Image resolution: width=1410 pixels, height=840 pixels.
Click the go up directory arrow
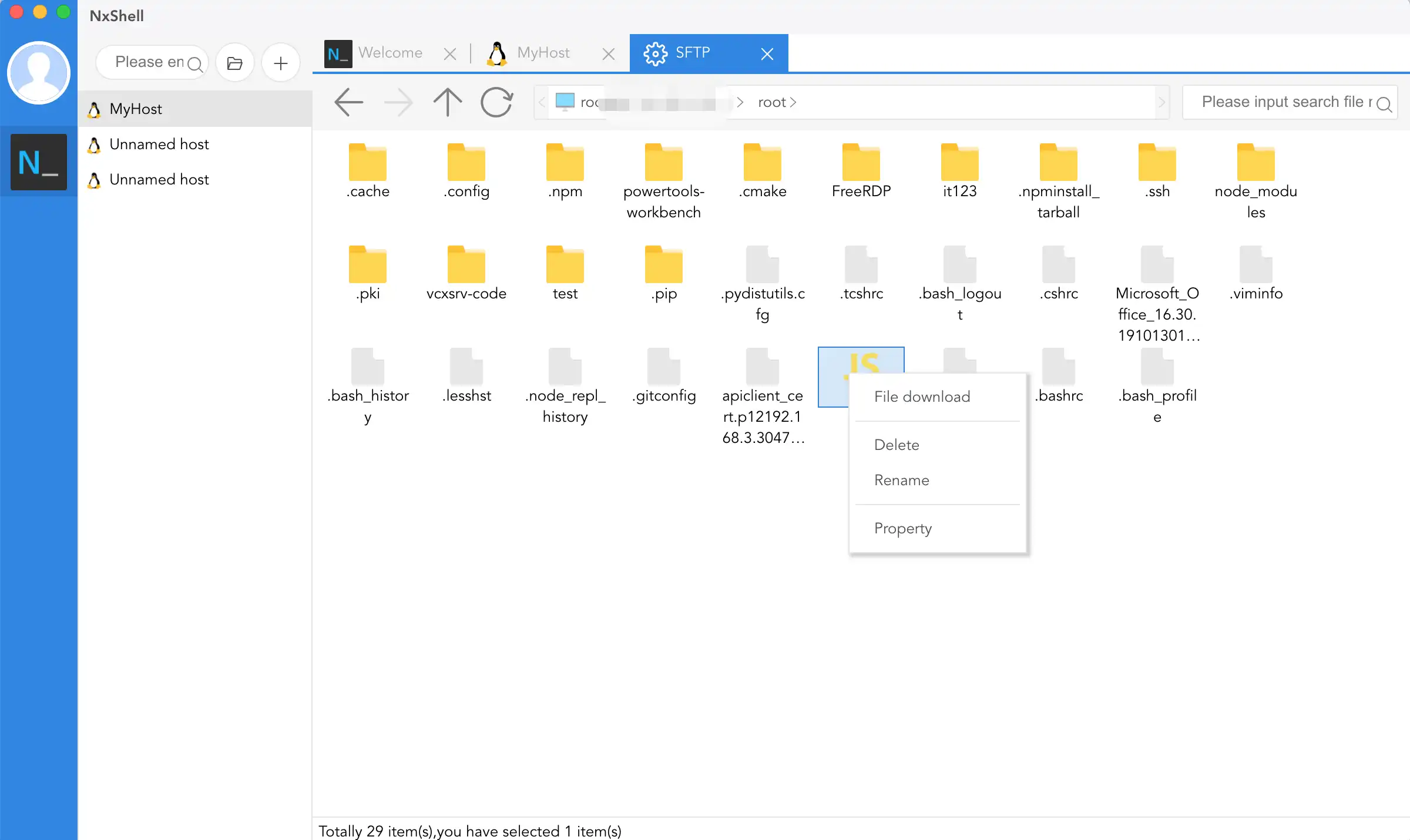coord(448,102)
